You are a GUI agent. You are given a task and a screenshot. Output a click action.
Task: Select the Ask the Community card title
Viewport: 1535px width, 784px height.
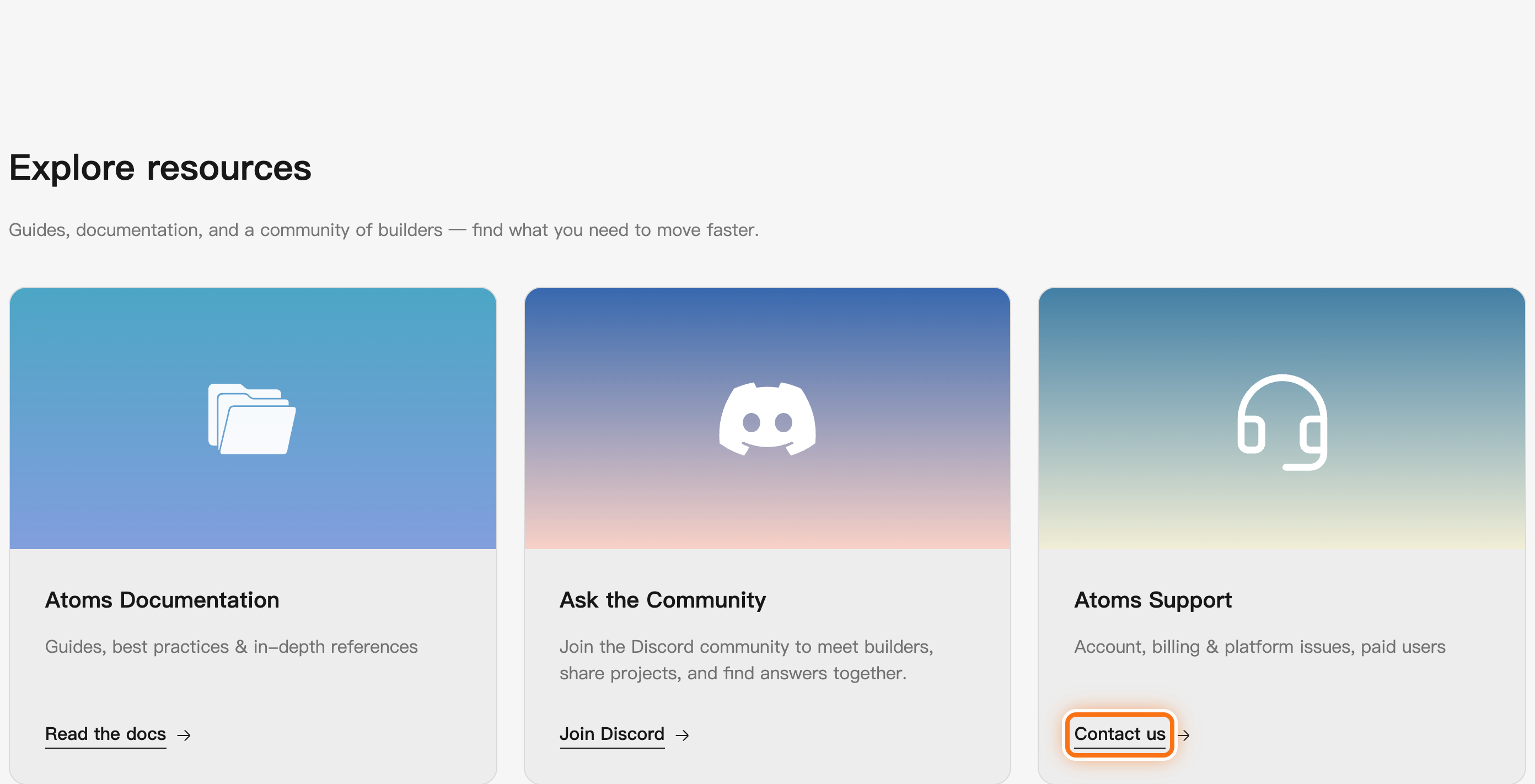[x=663, y=600]
